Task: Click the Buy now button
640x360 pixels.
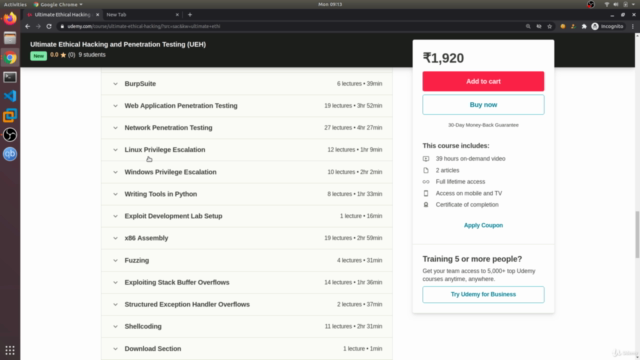Action: 483,105
